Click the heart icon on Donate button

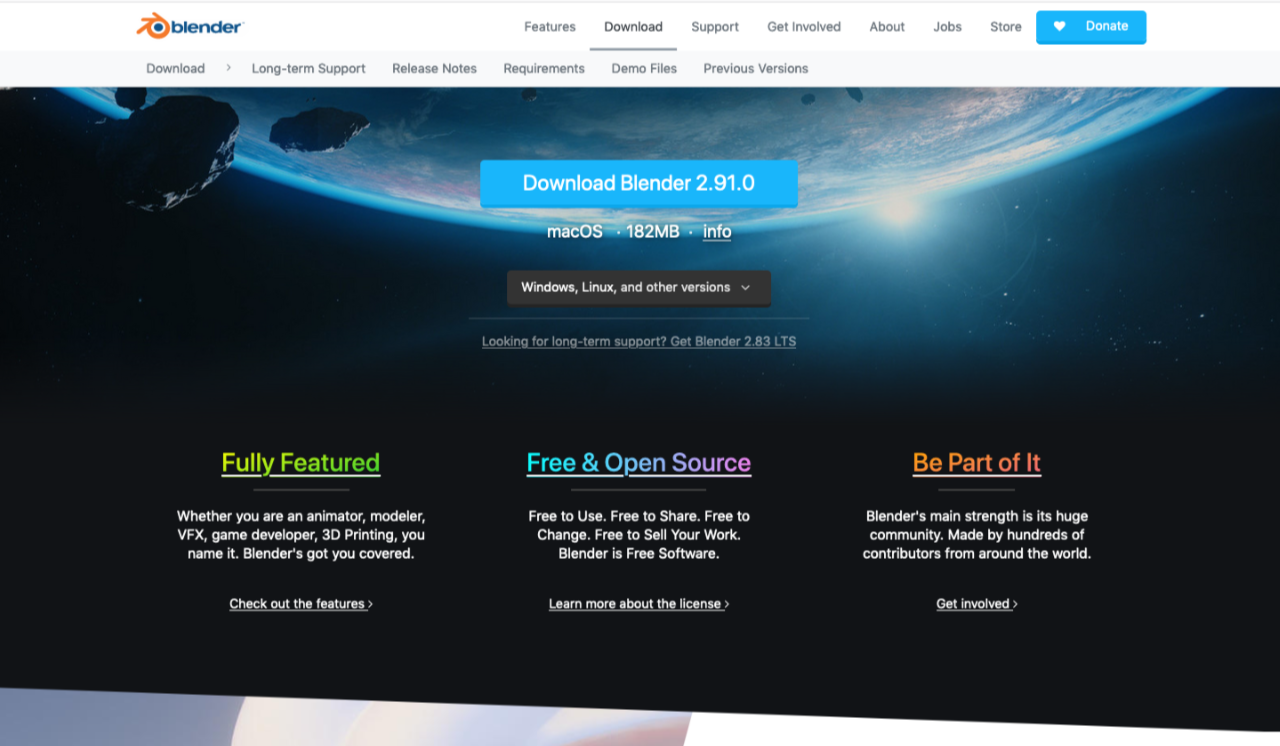pos(1060,27)
